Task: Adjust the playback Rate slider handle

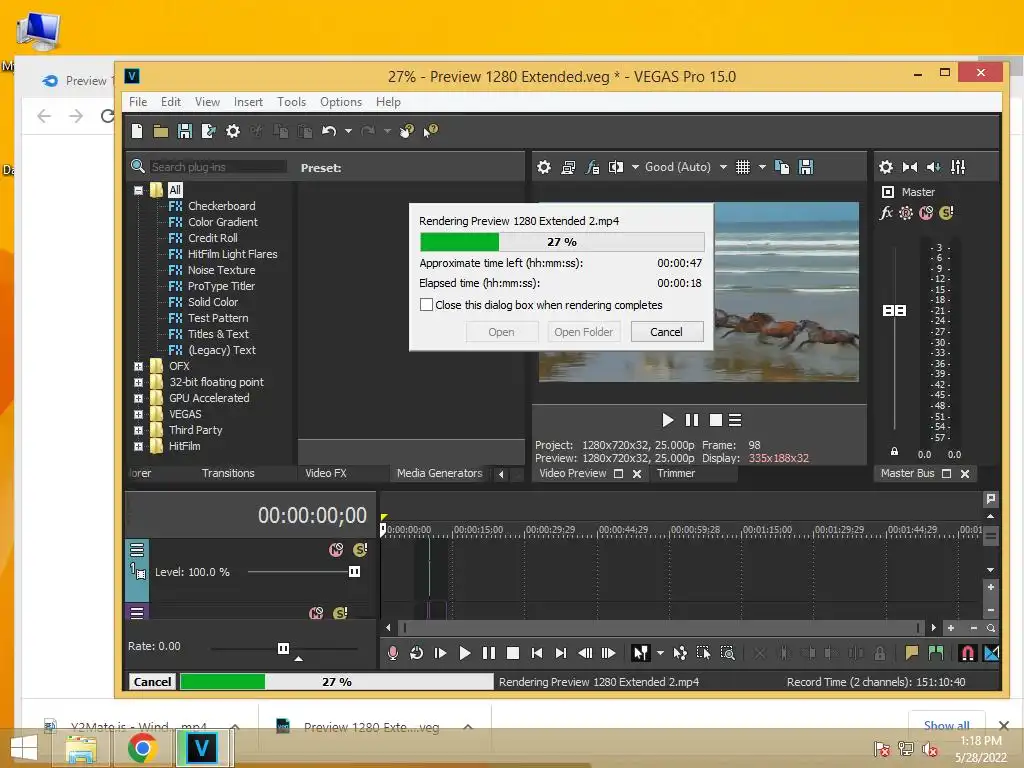Action: click(x=283, y=648)
